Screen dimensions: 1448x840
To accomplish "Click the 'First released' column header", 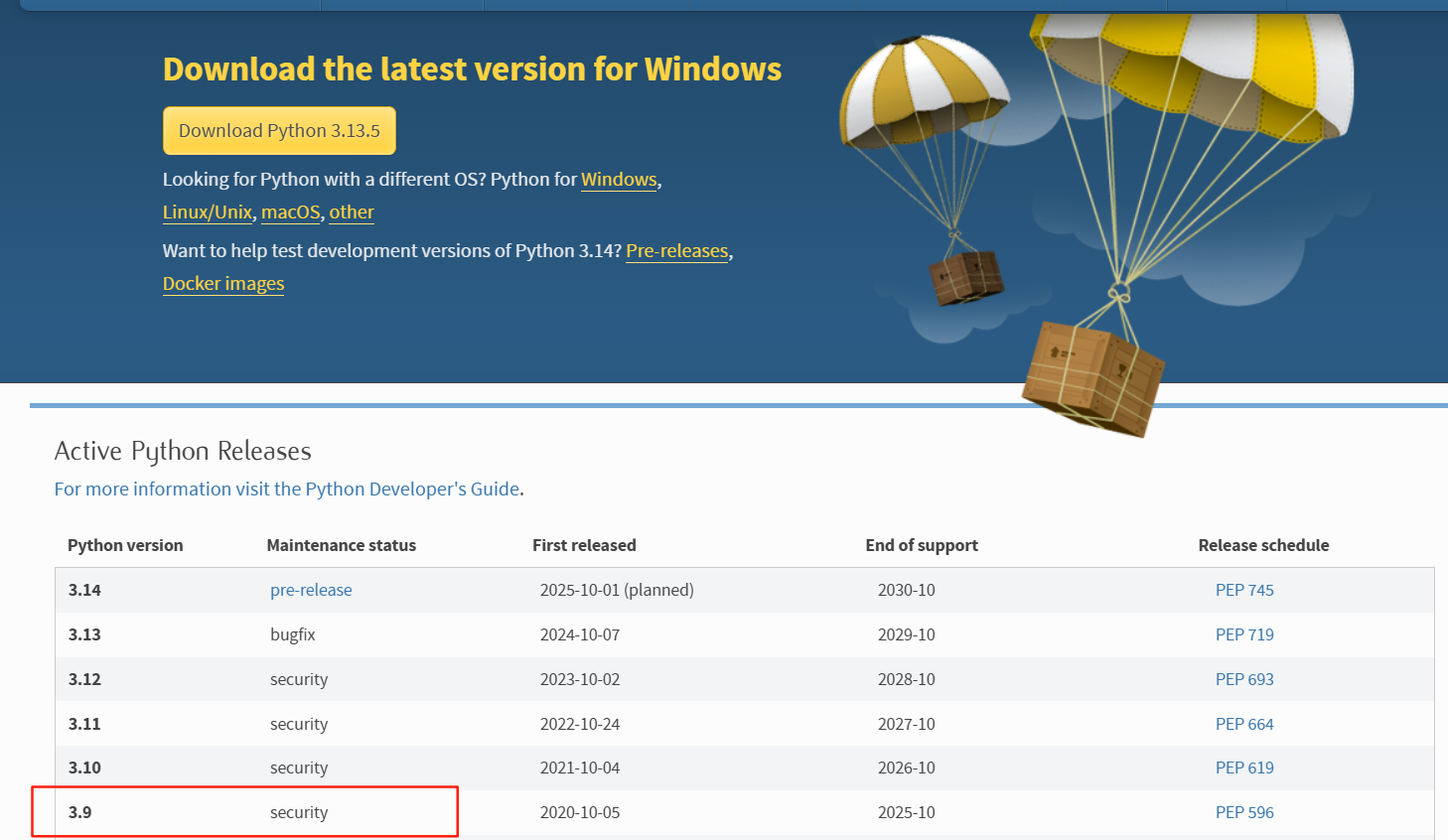I will (x=584, y=545).
